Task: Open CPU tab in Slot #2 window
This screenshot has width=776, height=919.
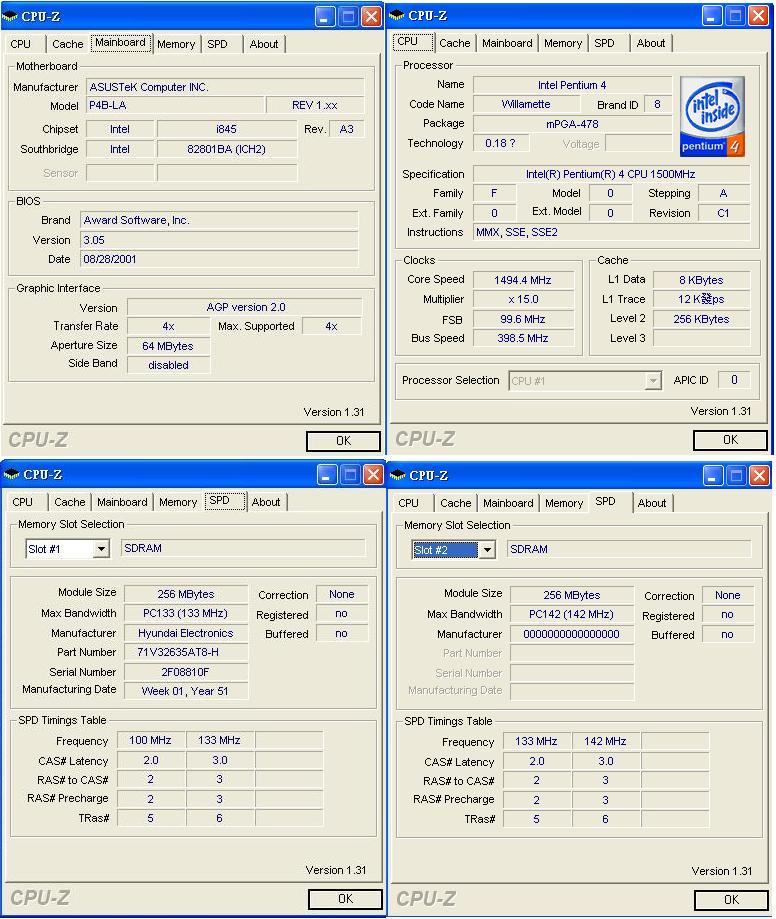Action: pyautogui.click(x=409, y=503)
